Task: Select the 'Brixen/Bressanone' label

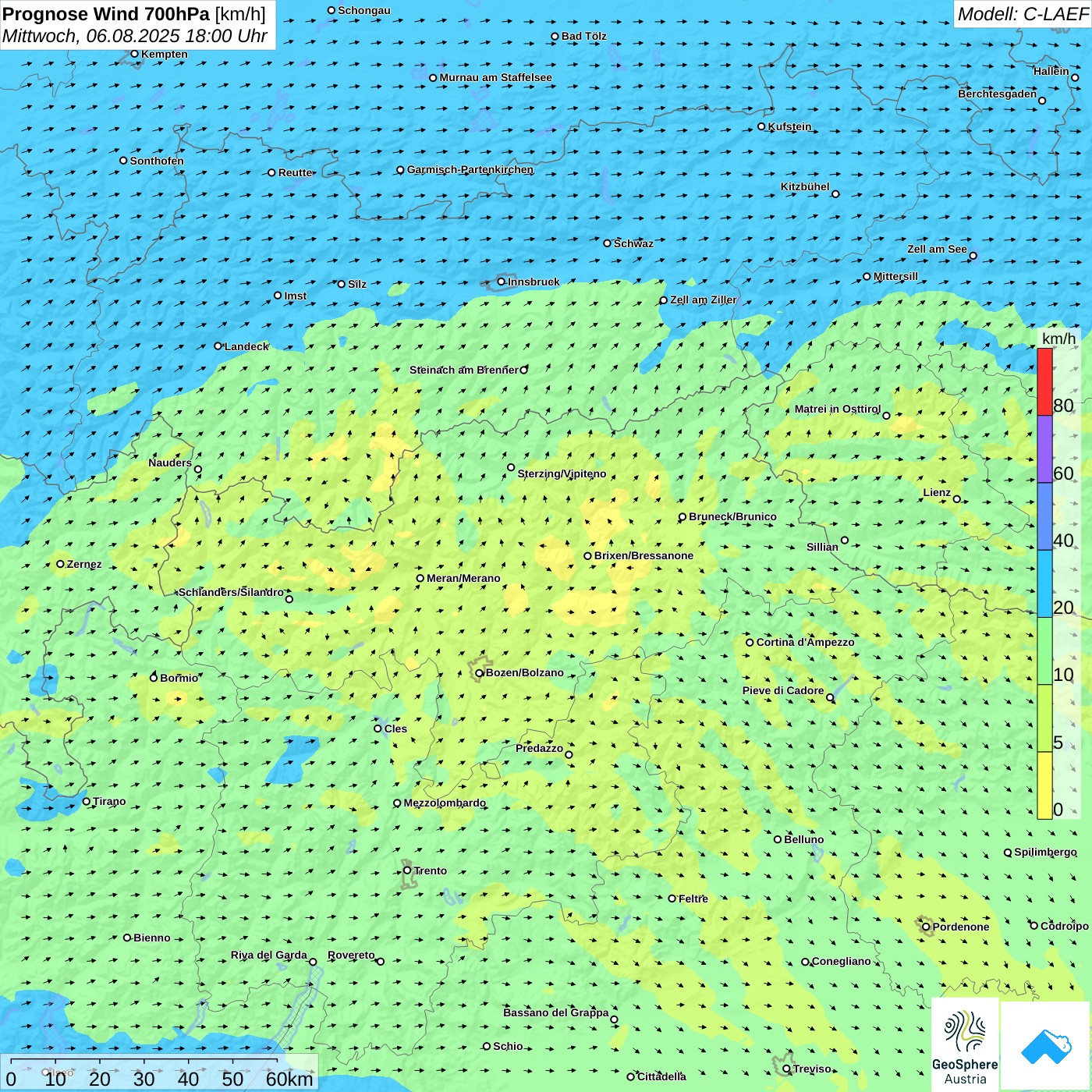Action: coord(643,555)
